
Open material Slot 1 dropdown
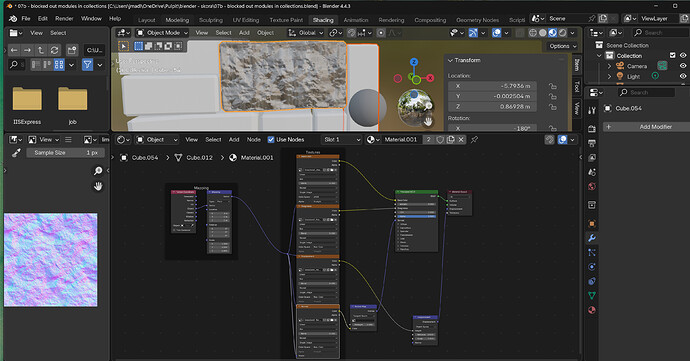tap(341, 140)
